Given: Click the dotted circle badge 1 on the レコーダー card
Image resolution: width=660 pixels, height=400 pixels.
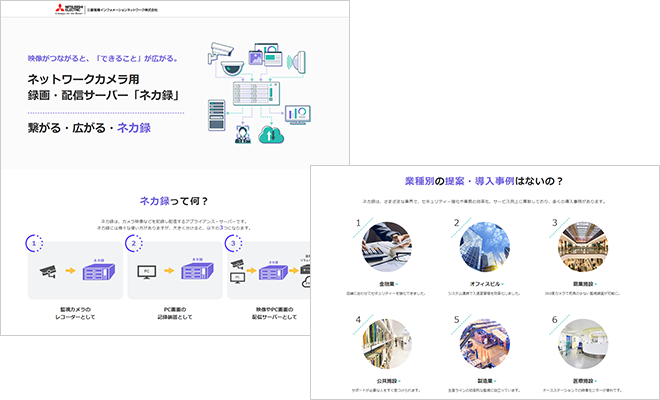Looking at the screenshot, I should 35,243.
